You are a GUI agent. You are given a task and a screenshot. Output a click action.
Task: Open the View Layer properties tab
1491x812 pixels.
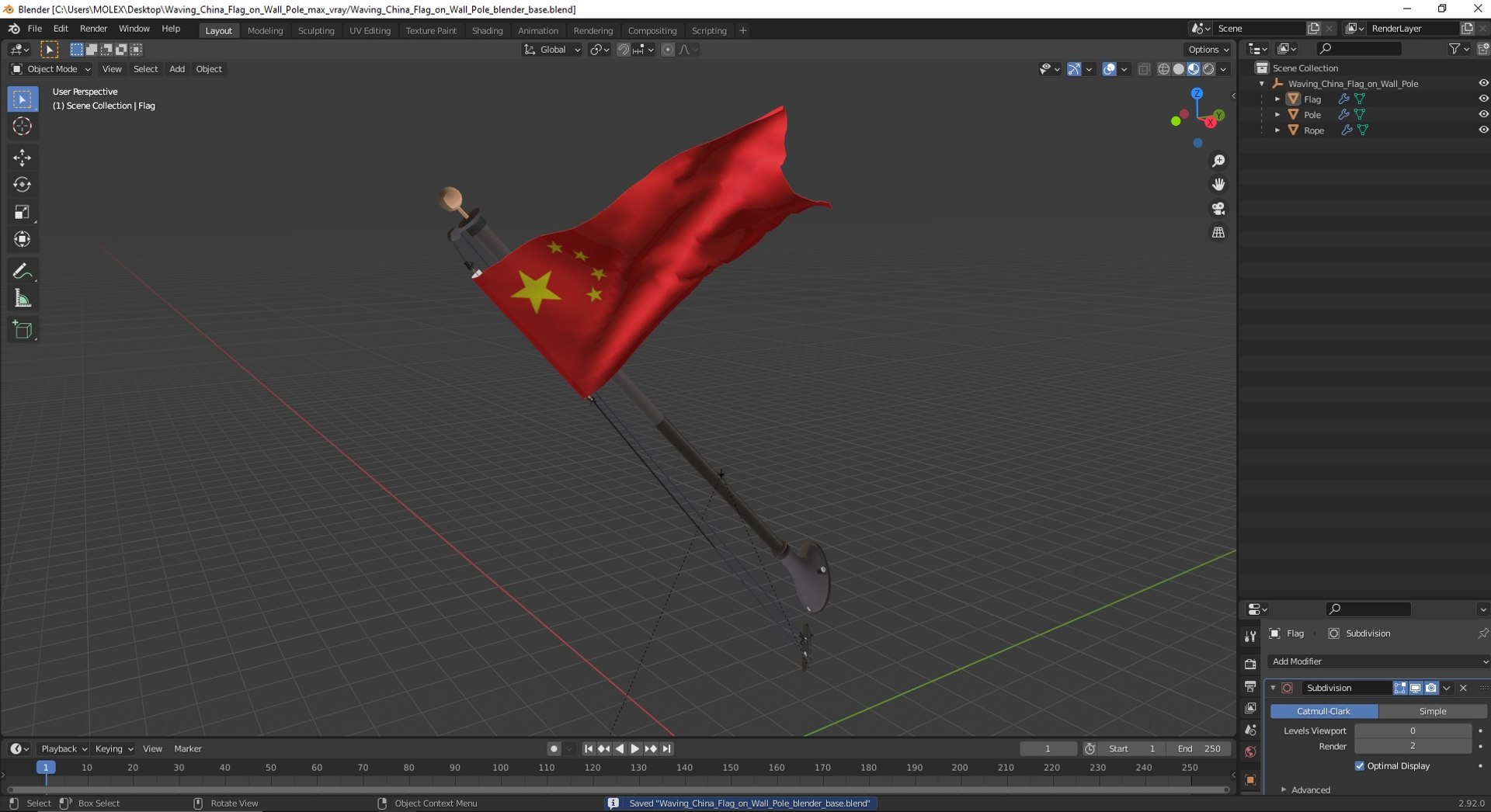point(1250,708)
